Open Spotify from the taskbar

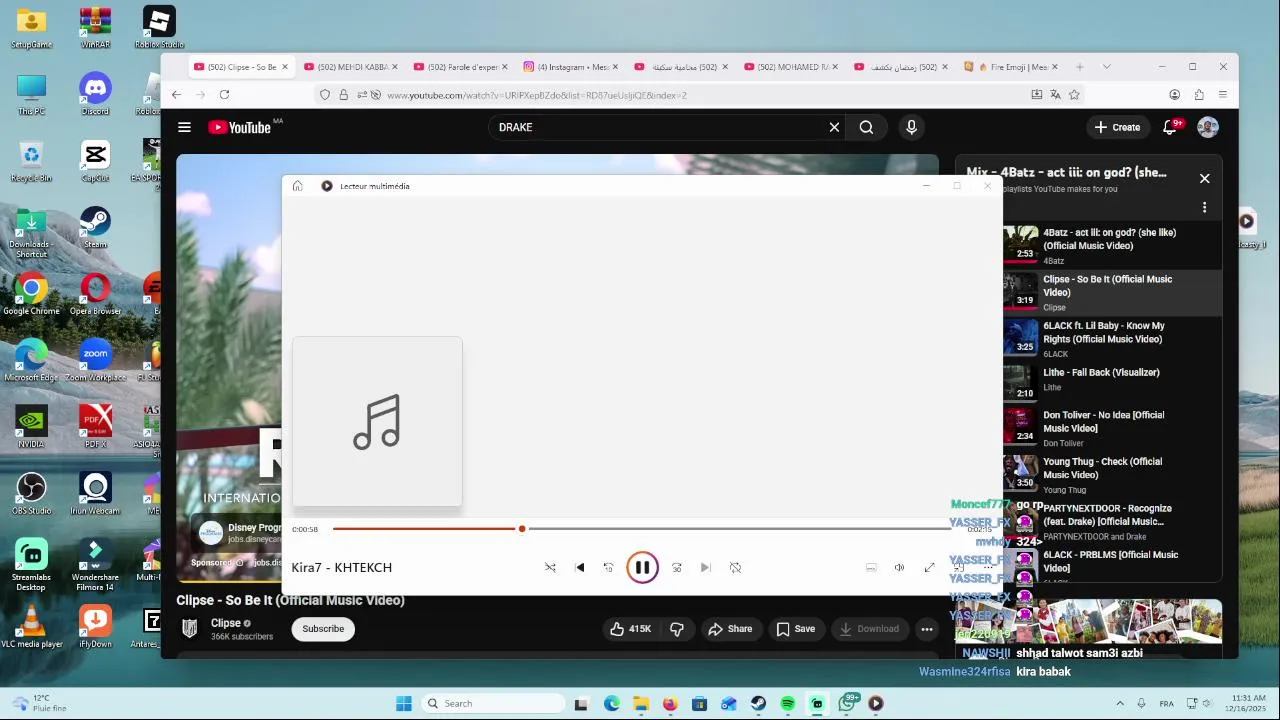click(788, 704)
